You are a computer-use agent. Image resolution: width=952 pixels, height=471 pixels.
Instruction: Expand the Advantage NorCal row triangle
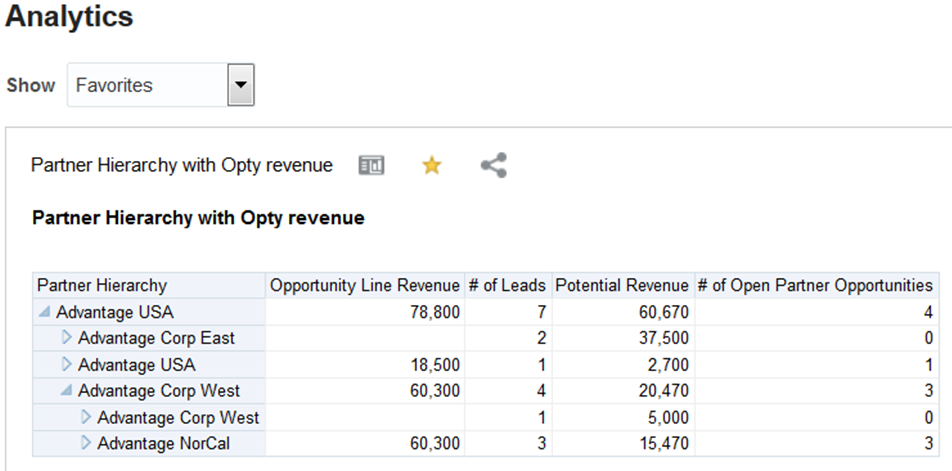pos(86,443)
